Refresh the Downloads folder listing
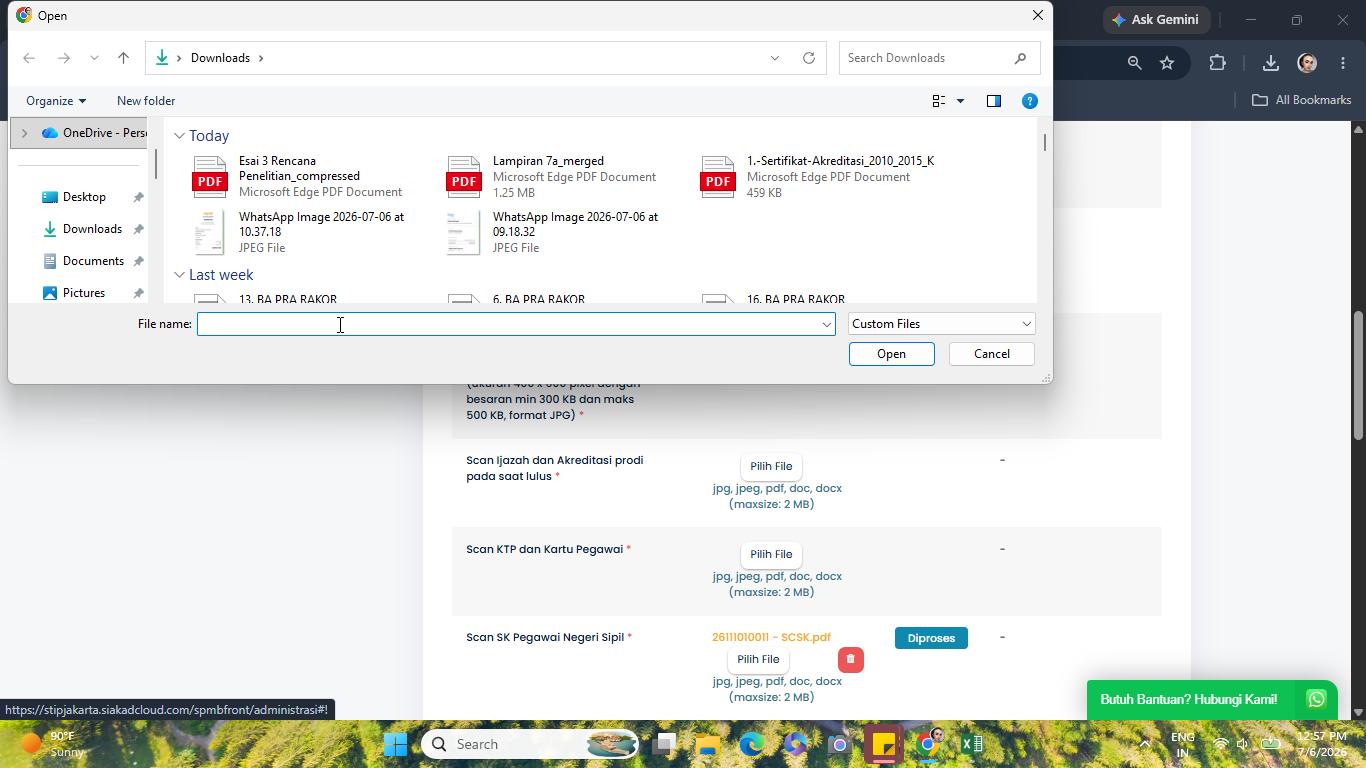This screenshot has height=768, width=1366. [808, 58]
